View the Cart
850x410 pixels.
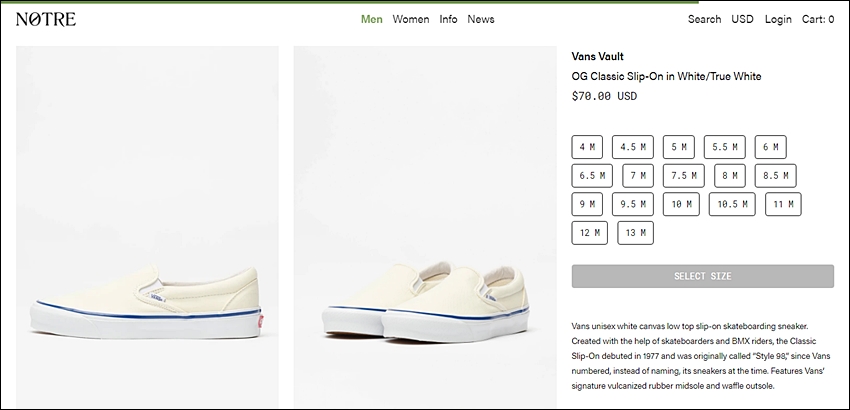tap(817, 19)
